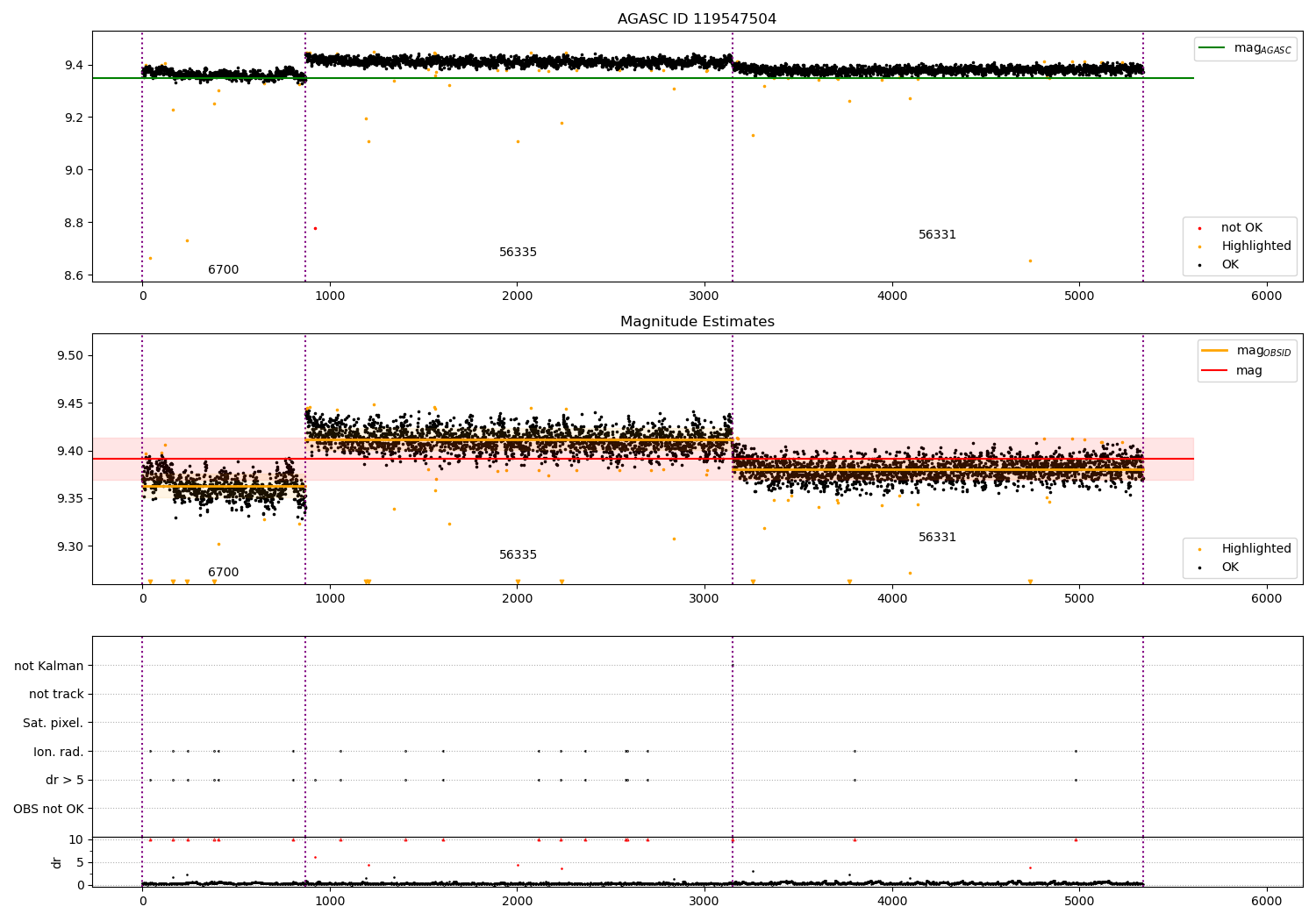Click 'Highlighted' in the Magnitude Estimates legend
Image resolution: width=1316 pixels, height=921 pixels.
pos(1256,549)
